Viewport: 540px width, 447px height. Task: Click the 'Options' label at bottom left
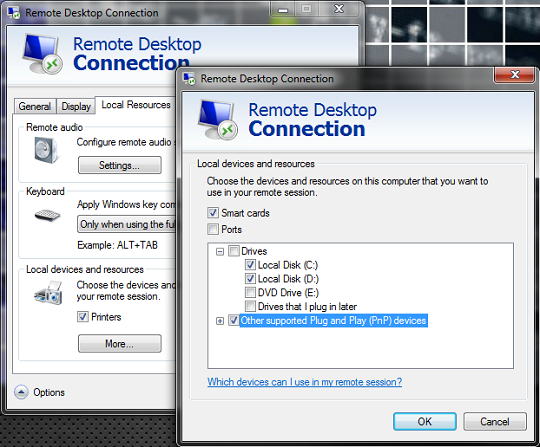(49, 392)
